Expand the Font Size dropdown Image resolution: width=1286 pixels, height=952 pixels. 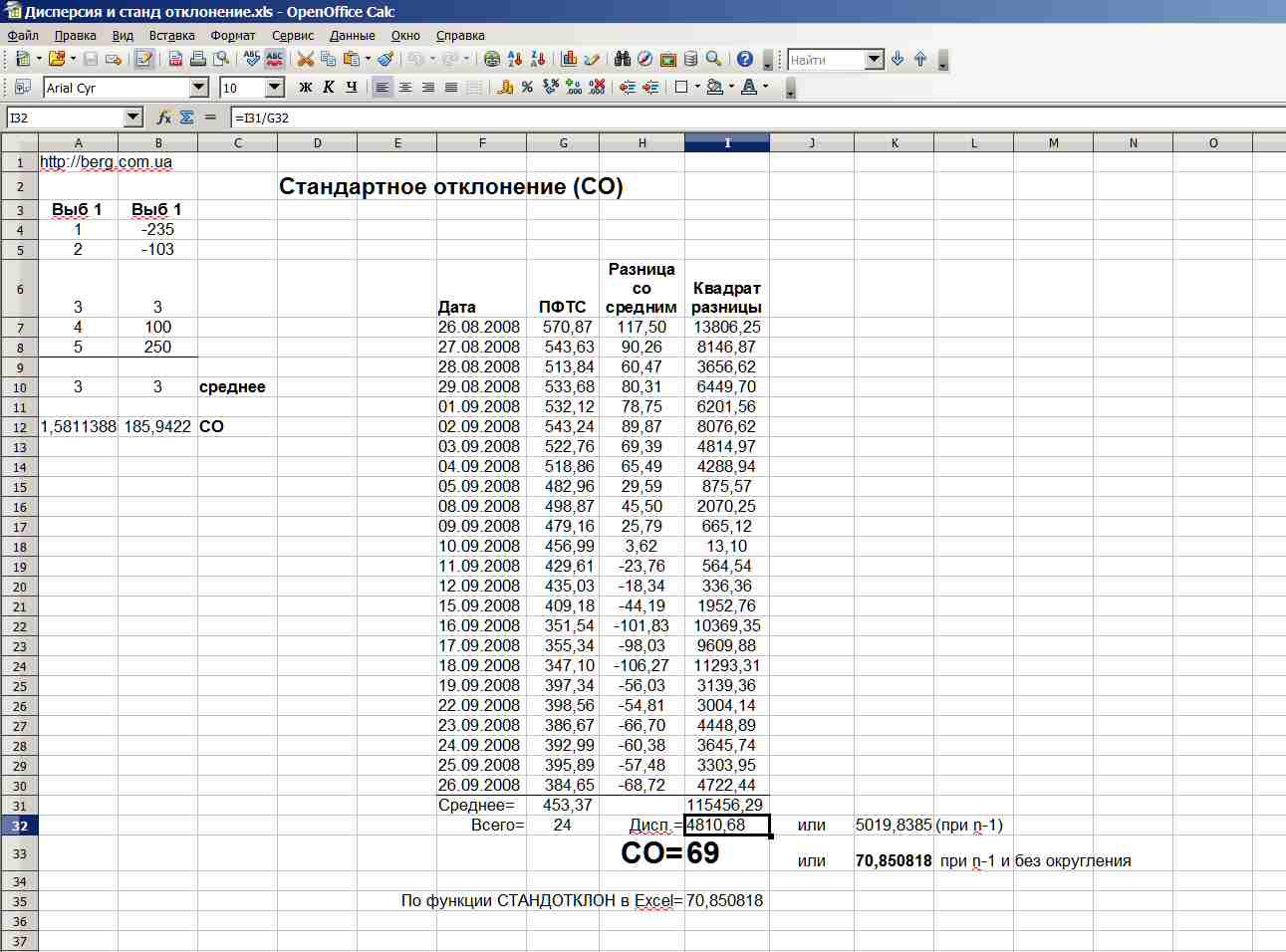click(x=275, y=88)
